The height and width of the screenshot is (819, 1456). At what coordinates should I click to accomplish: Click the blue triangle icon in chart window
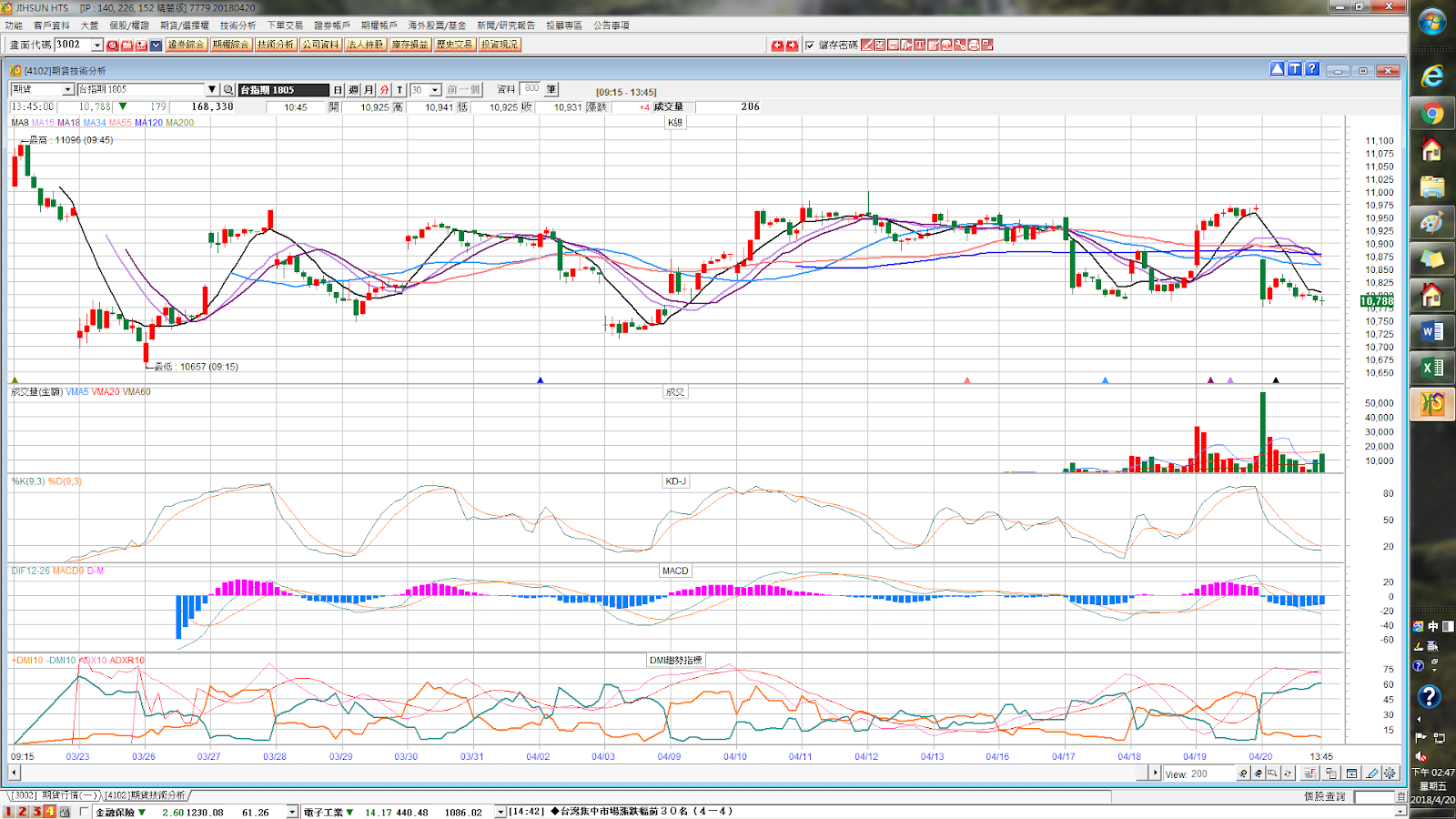[1278, 69]
